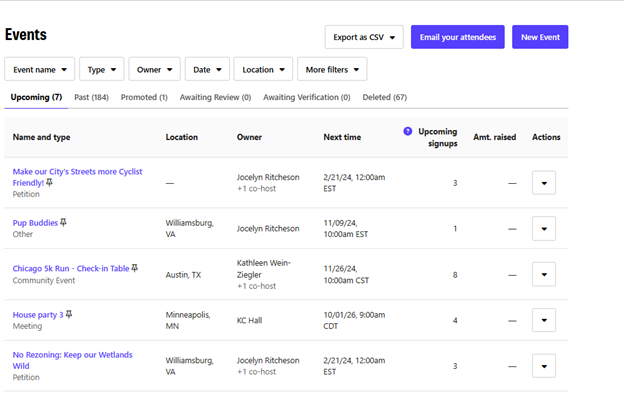
Task: Click pin icon after Cyclist Friendly! title
Action: pyautogui.click(x=49, y=183)
